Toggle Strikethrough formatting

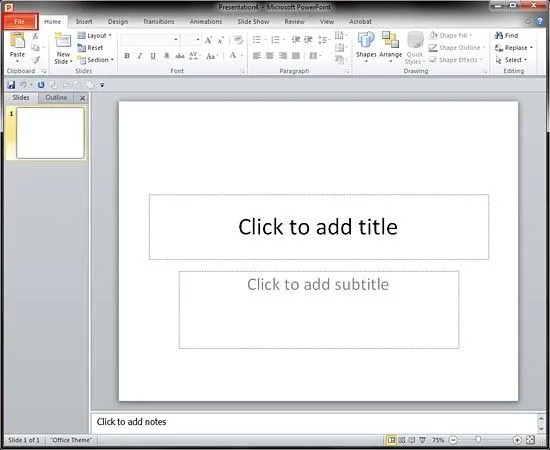[x=180, y=56]
